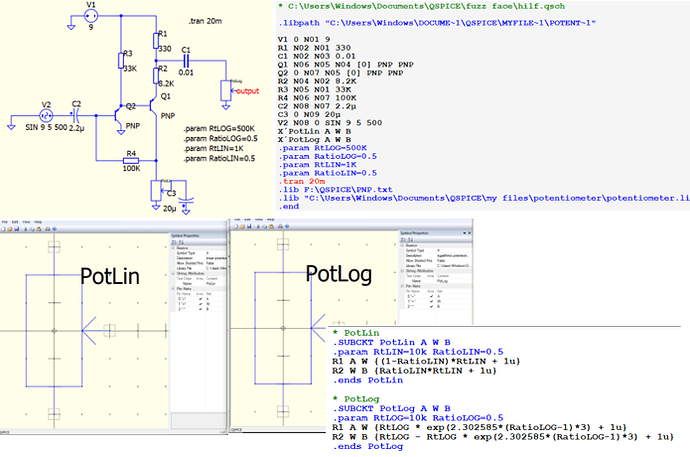Image resolution: width=690 pixels, height=457 pixels.
Task: Toggle checkmark on pin 2 row in PotLog
Action: [432, 306]
